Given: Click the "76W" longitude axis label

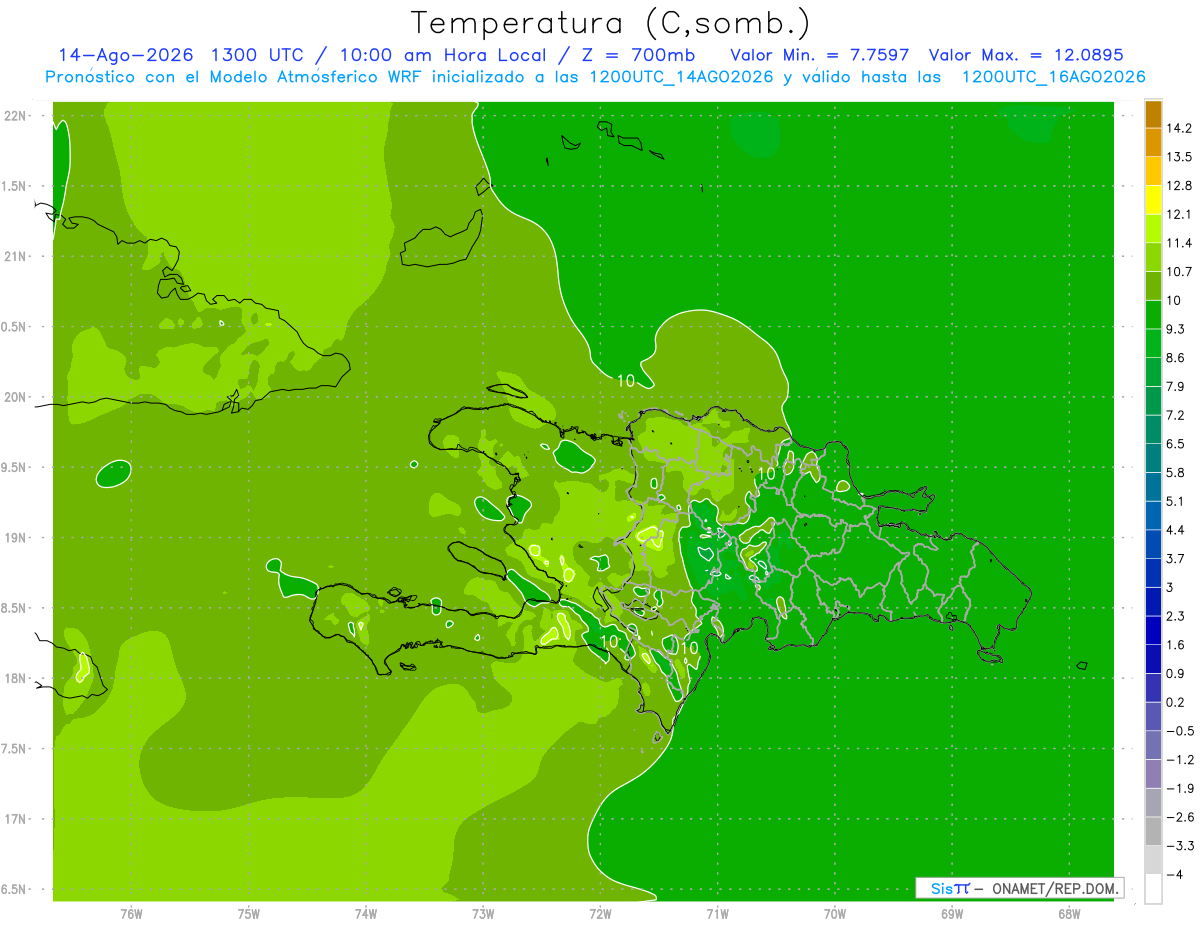Looking at the screenshot, I should pos(131,914).
